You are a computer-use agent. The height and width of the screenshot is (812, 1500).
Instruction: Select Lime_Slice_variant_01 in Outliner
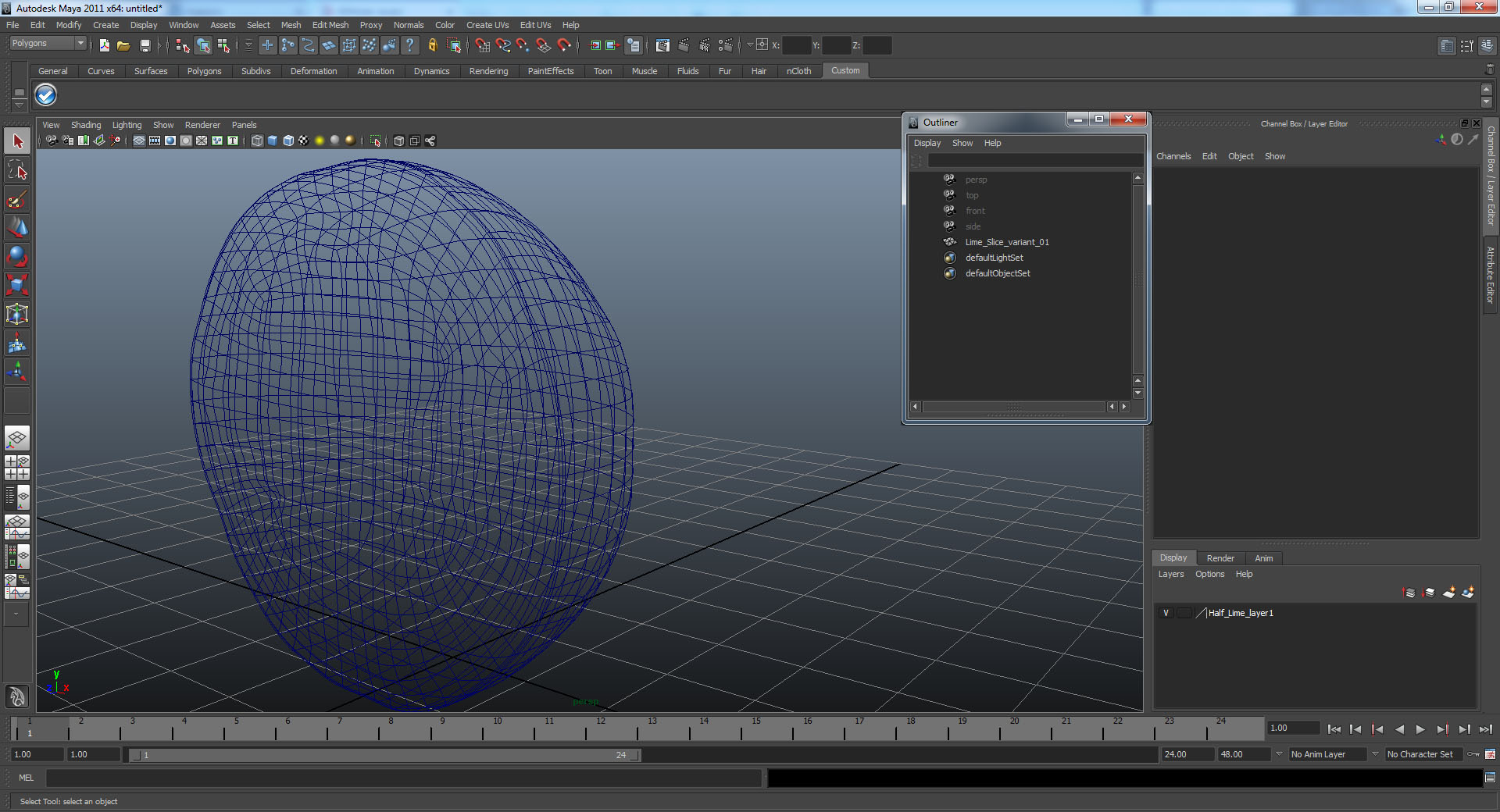pyautogui.click(x=1007, y=242)
